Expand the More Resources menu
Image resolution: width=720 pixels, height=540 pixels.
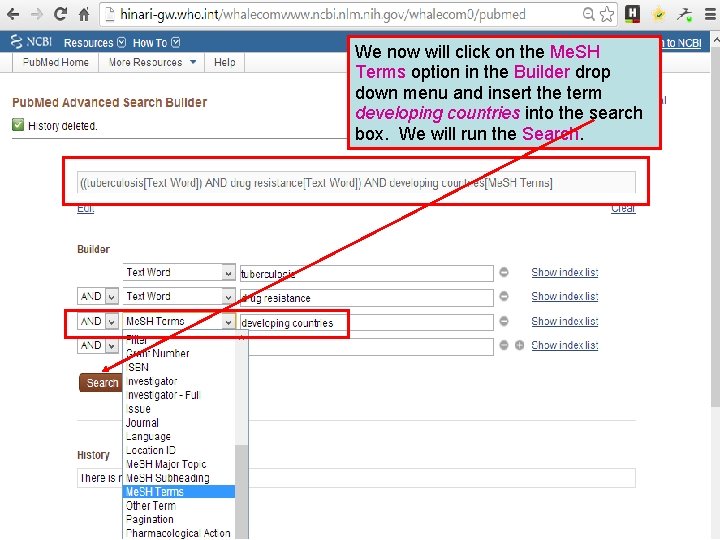point(152,62)
